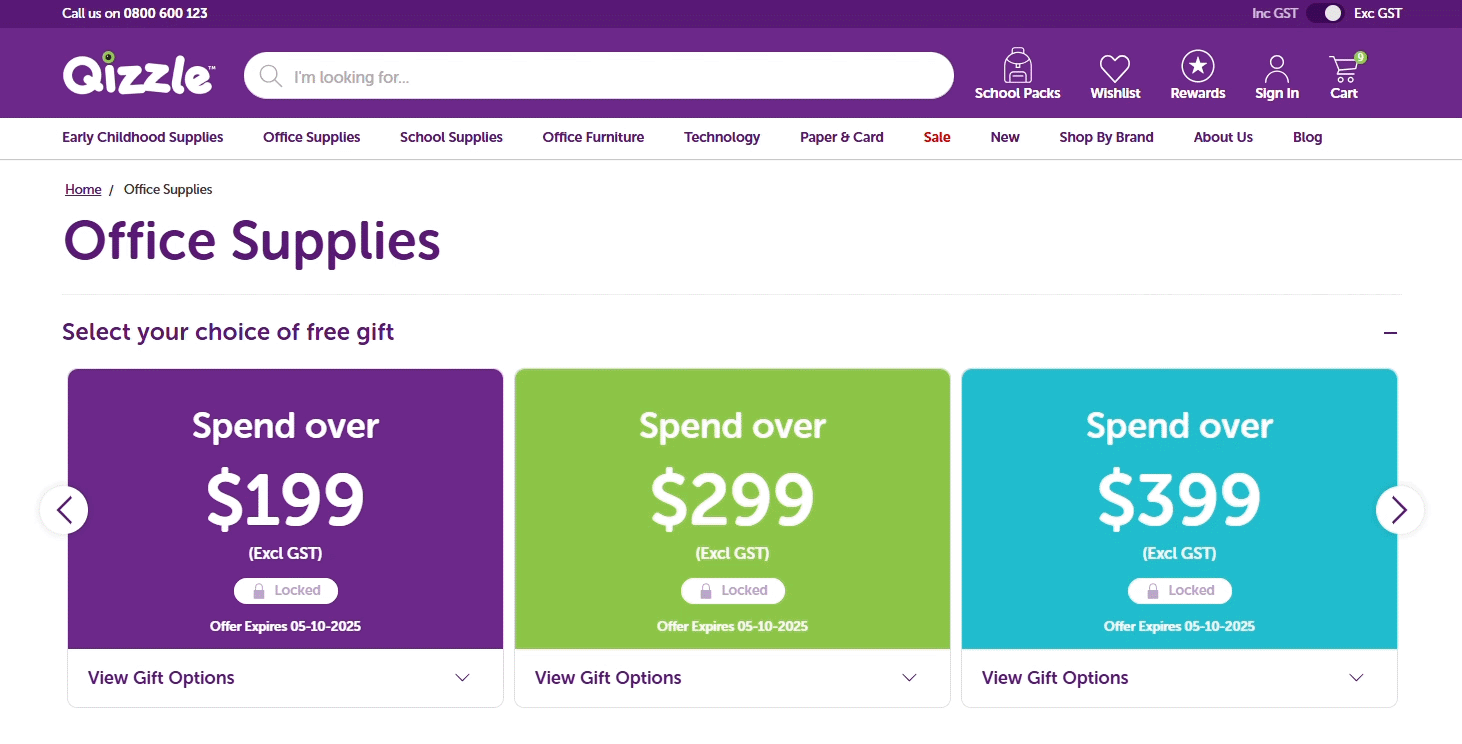Click the I'm looking for search field
Screen dimensions: 1462x744
pyautogui.click(x=598, y=76)
